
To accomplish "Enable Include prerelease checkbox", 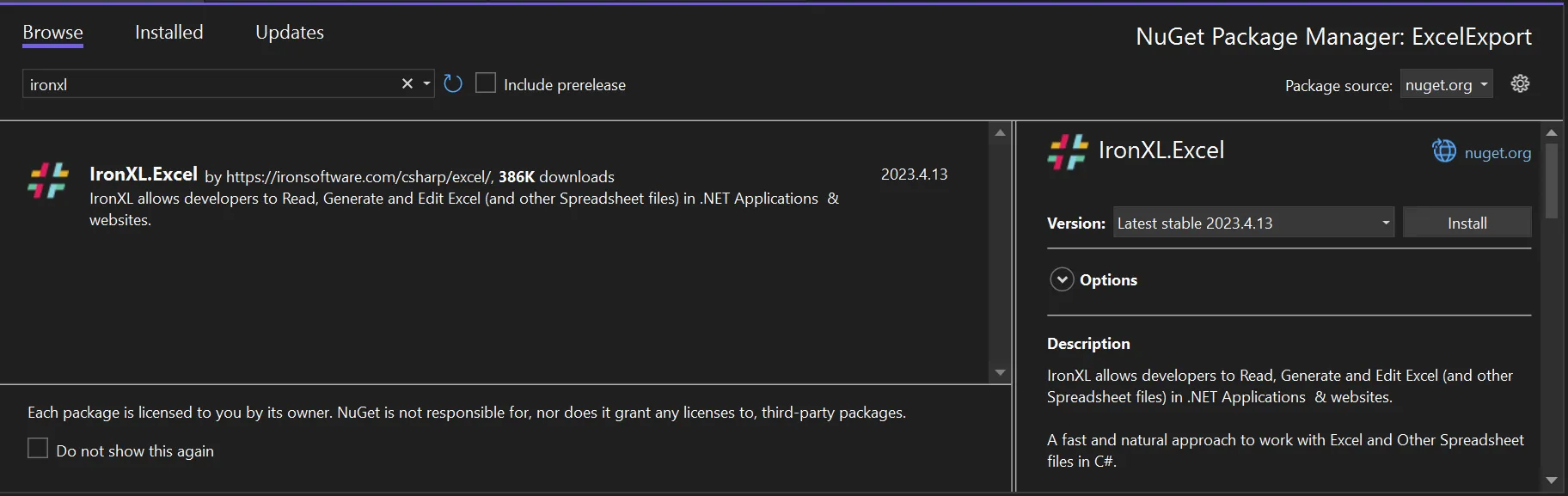I will pos(486,83).
